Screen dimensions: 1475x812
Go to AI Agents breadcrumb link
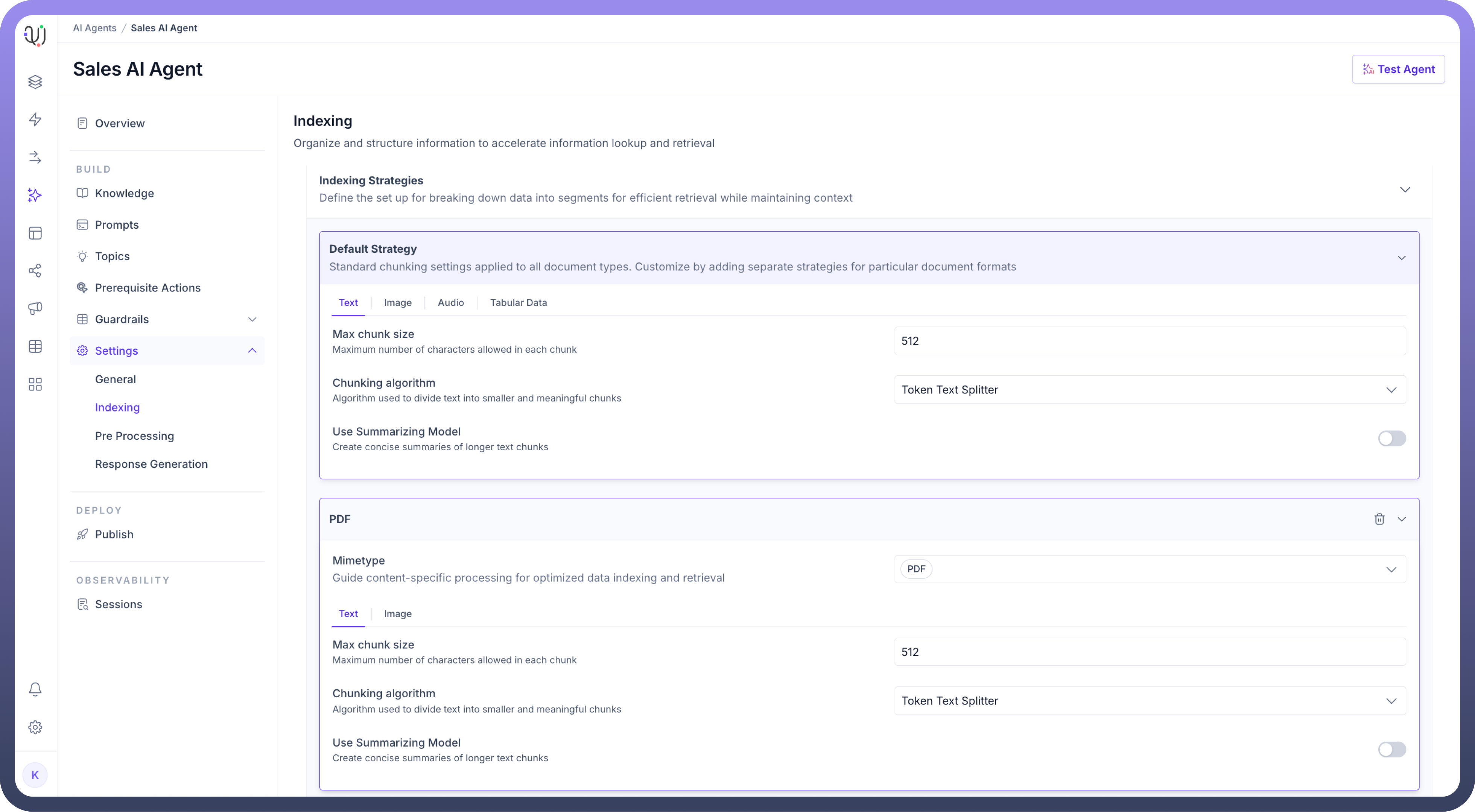94,28
